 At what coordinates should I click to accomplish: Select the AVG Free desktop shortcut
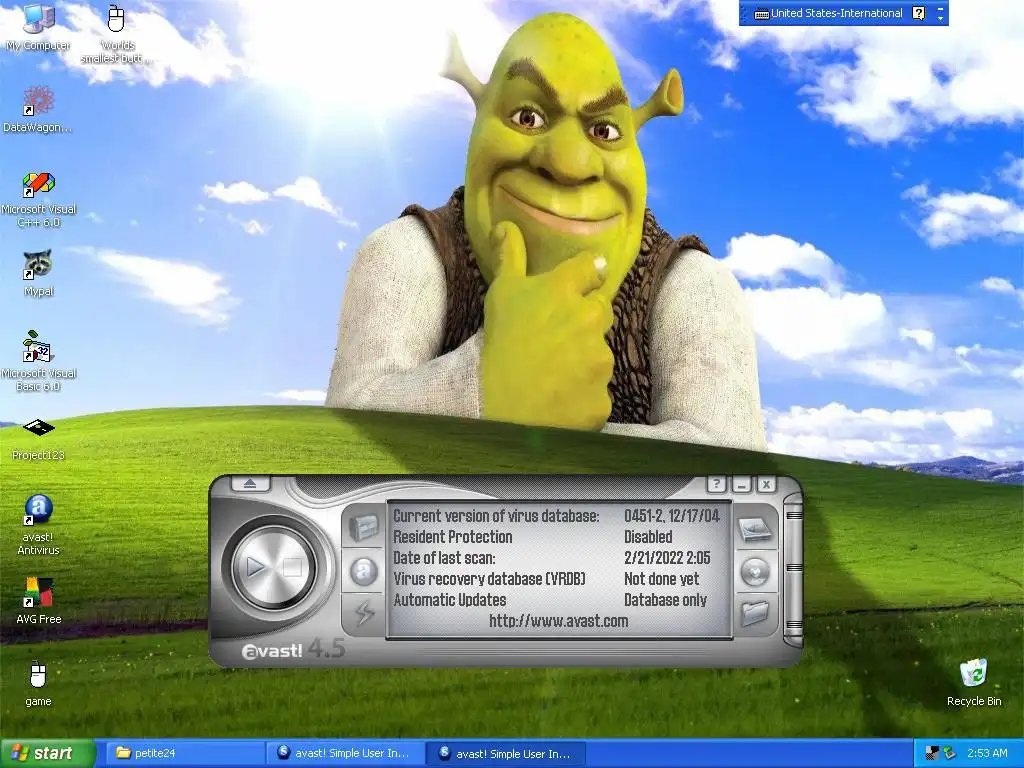(x=39, y=601)
